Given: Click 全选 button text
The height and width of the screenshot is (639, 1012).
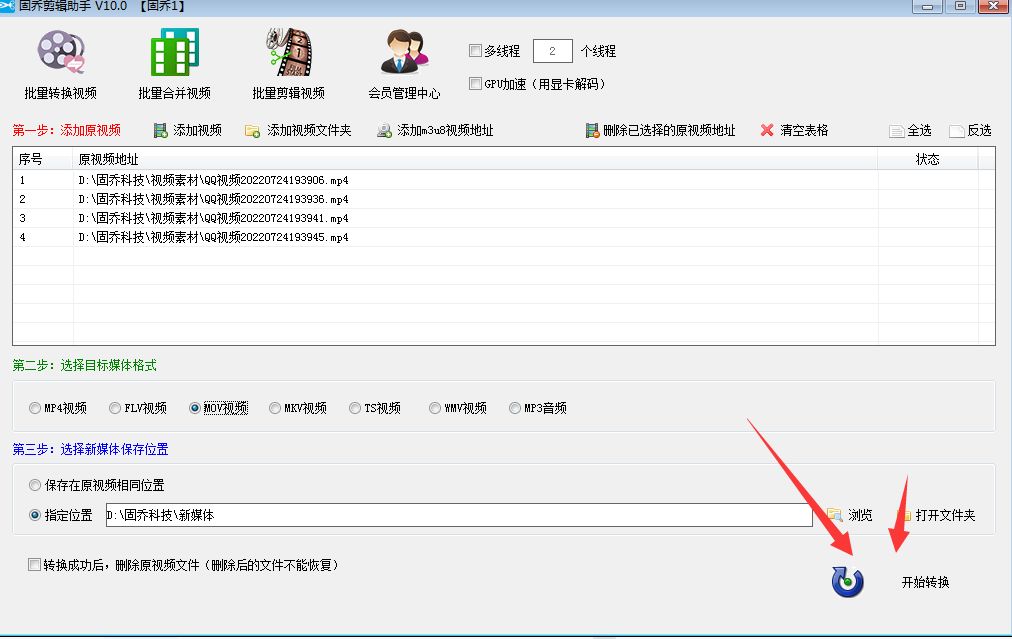Looking at the screenshot, I should click(x=919, y=130).
